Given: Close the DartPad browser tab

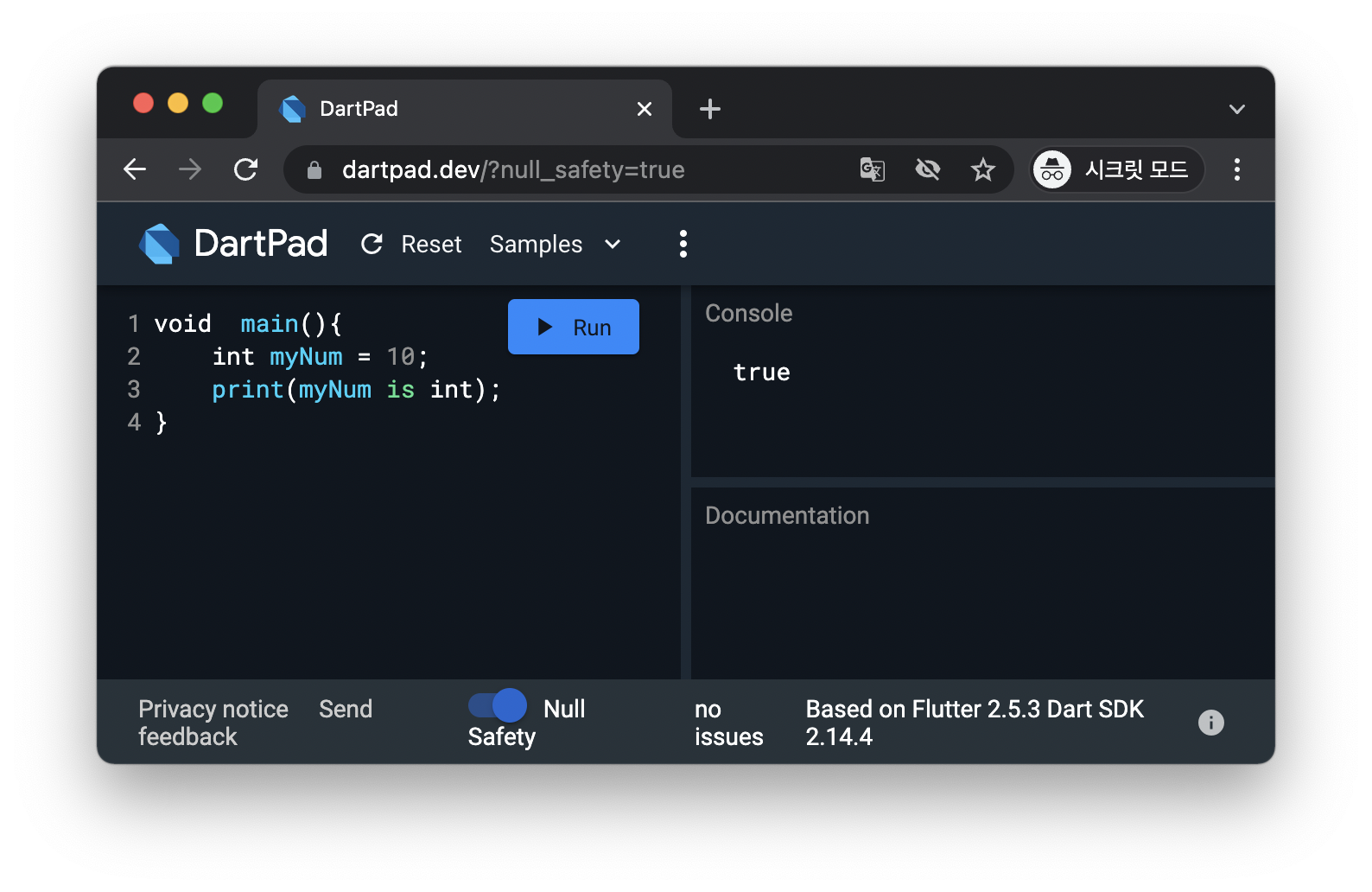Looking at the screenshot, I should pos(645,109).
